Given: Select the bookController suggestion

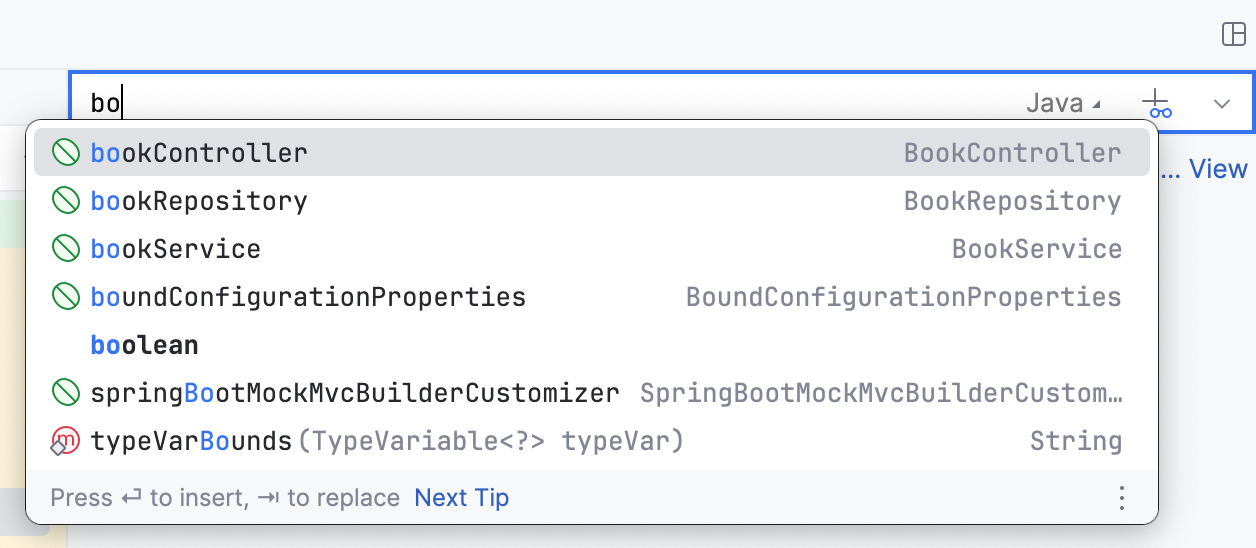Looking at the screenshot, I should 199,153.
